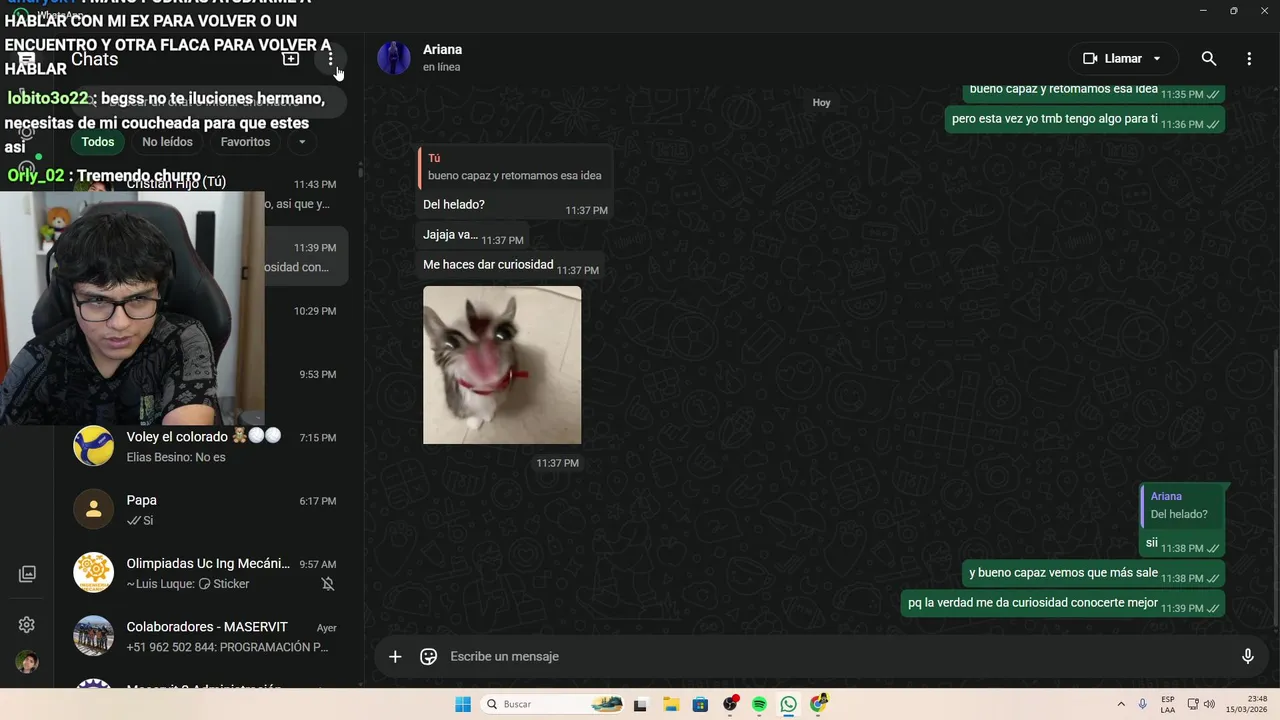The height and width of the screenshot is (720, 1280).
Task: Open File Explorer from the taskbar
Action: (671, 704)
